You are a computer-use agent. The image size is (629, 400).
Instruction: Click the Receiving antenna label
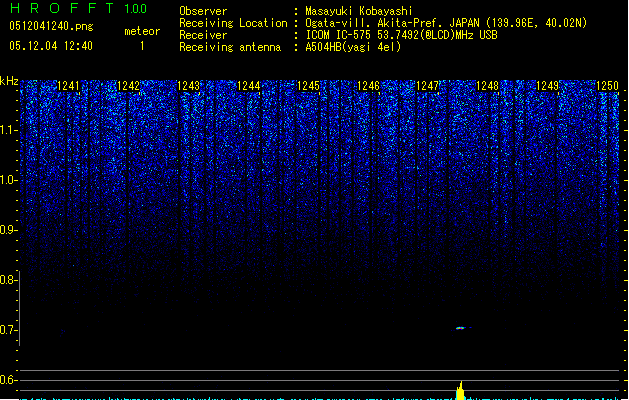(230, 47)
